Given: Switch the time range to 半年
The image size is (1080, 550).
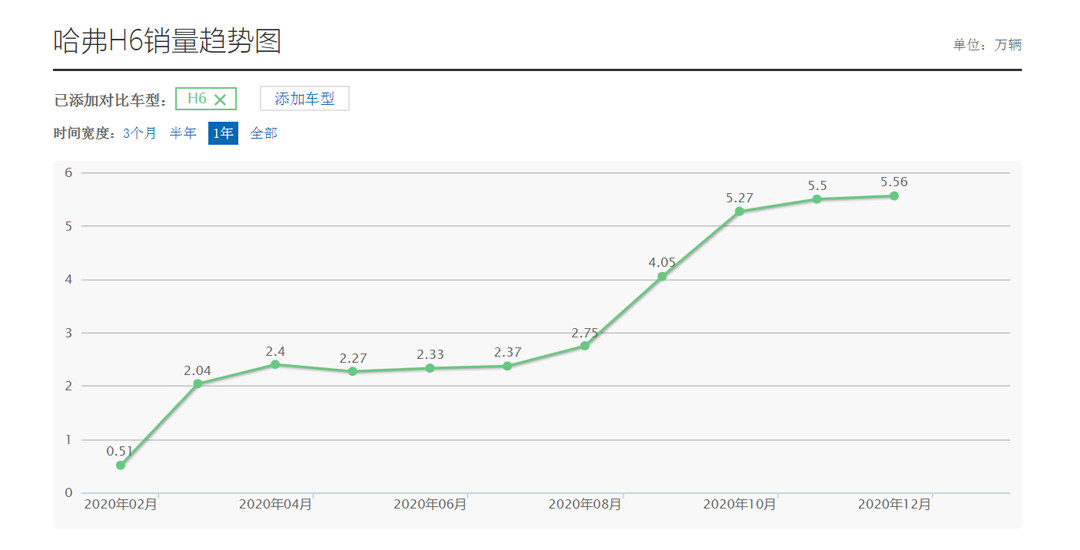Looking at the screenshot, I should [183, 133].
